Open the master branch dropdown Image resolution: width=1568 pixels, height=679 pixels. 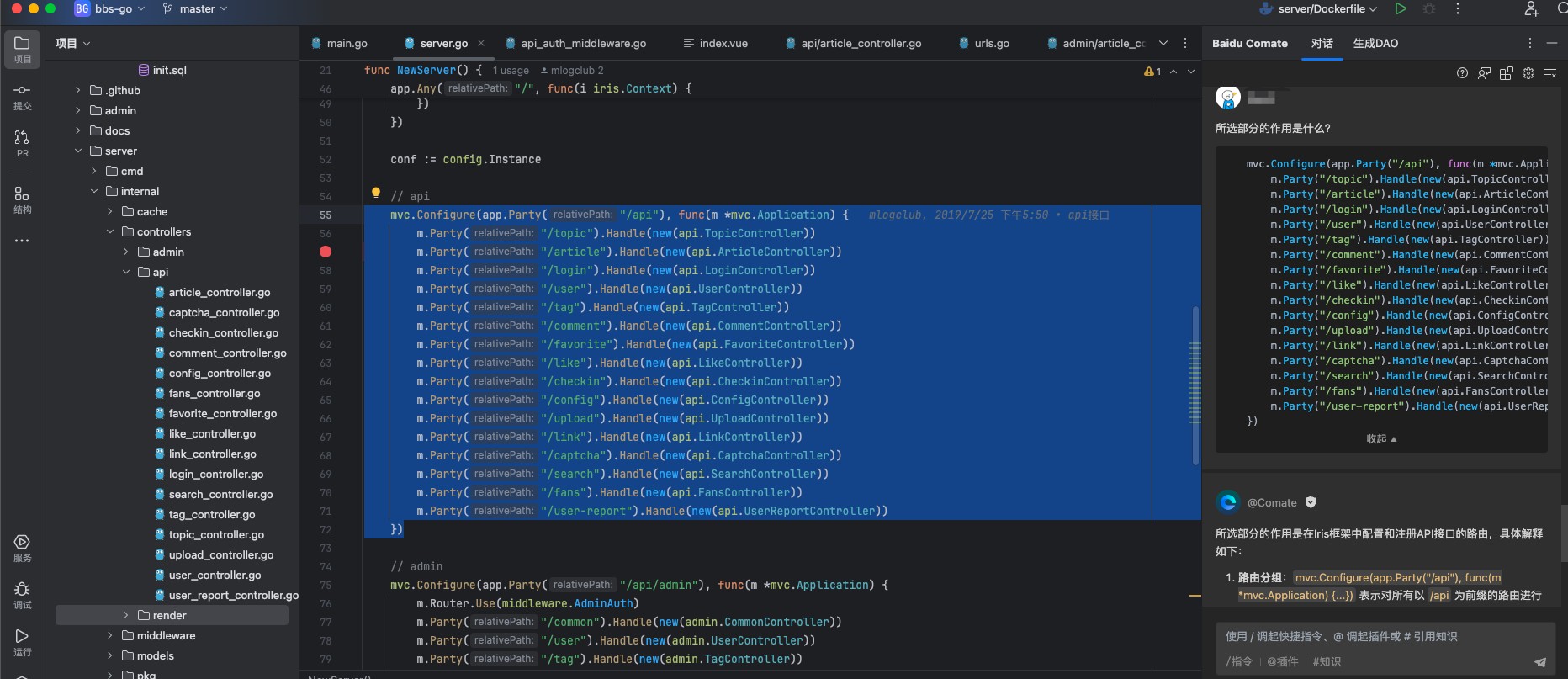(x=195, y=8)
